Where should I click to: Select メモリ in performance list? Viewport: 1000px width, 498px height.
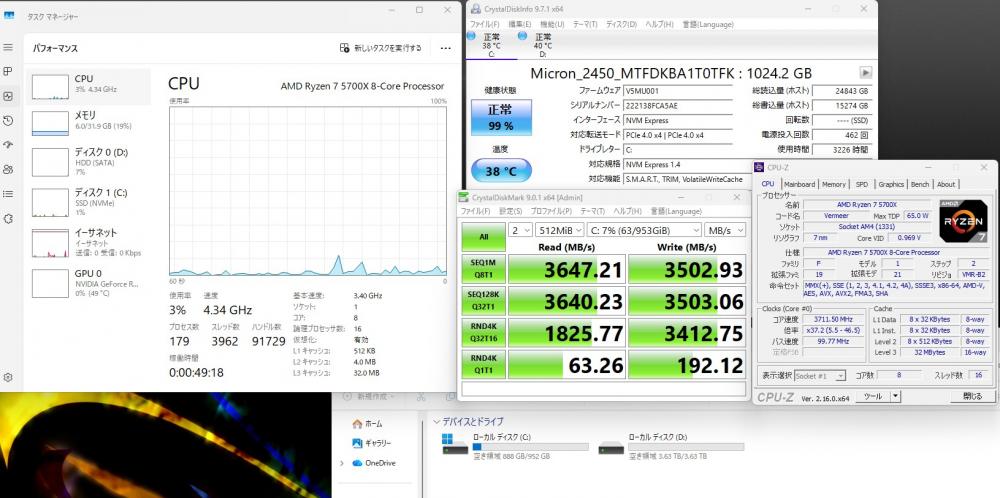(89, 123)
